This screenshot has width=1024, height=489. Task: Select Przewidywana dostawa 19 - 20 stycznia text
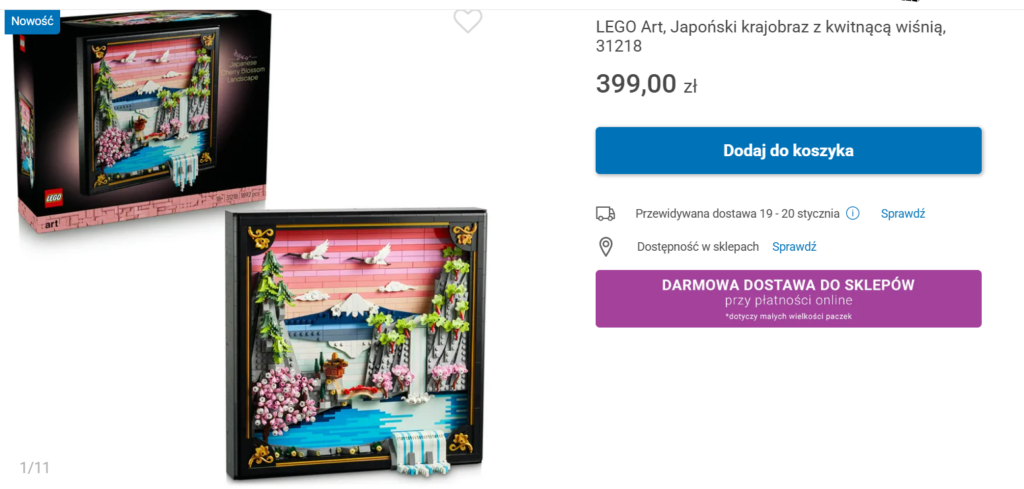(x=737, y=213)
